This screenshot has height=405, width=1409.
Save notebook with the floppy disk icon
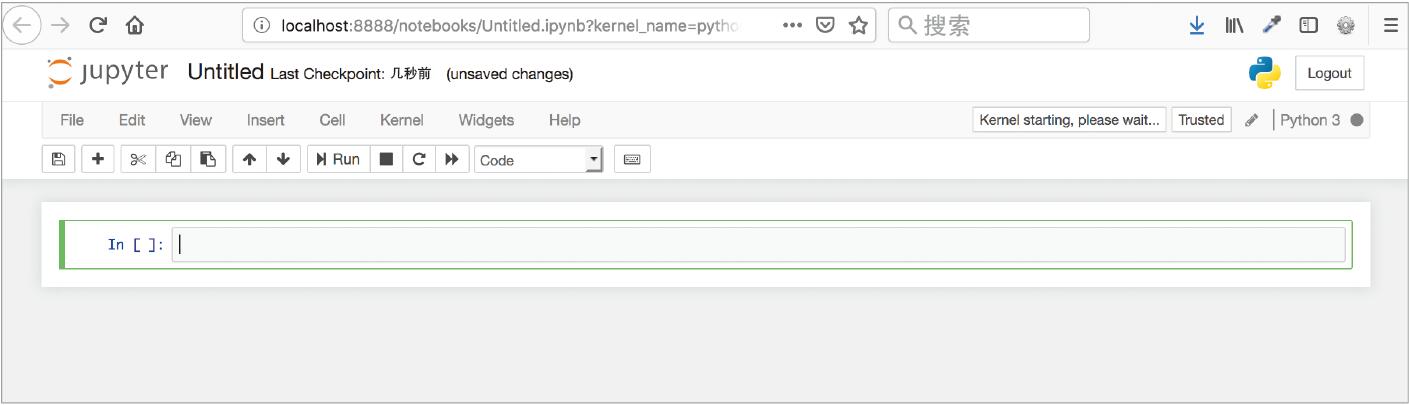click(58, 159)
